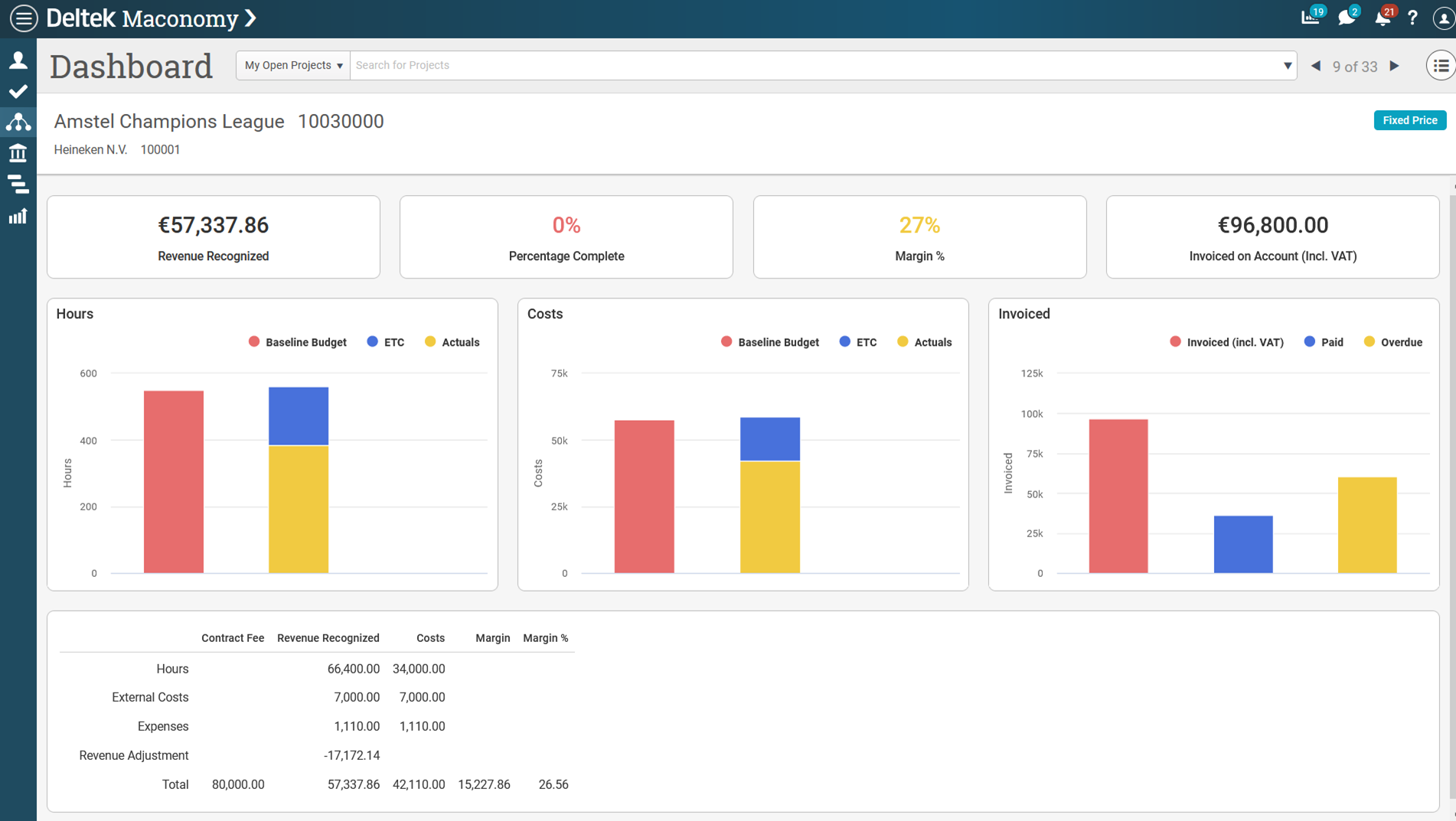Open the projects hierarchy sidebar icon

(x=18, y=122)
